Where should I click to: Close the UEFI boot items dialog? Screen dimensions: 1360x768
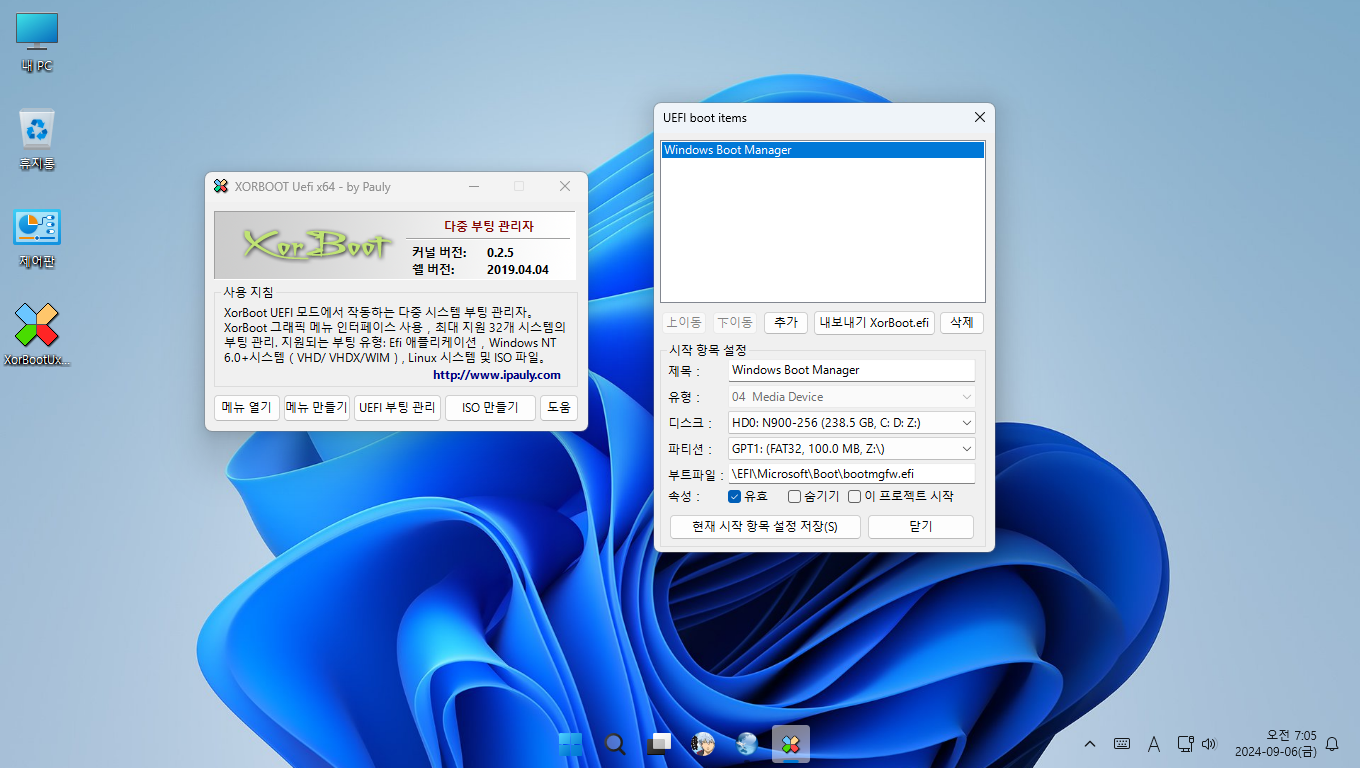coord(980,118)
